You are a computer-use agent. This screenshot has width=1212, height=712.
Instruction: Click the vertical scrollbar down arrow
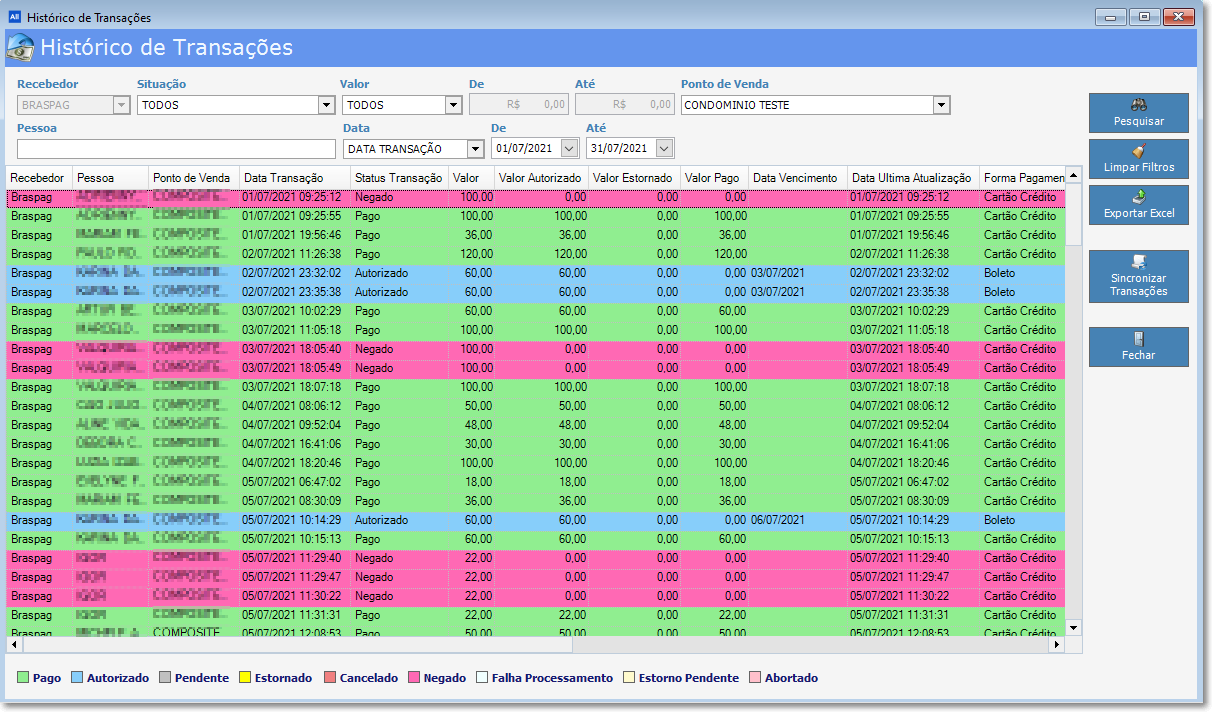(x=1074, y=627)
